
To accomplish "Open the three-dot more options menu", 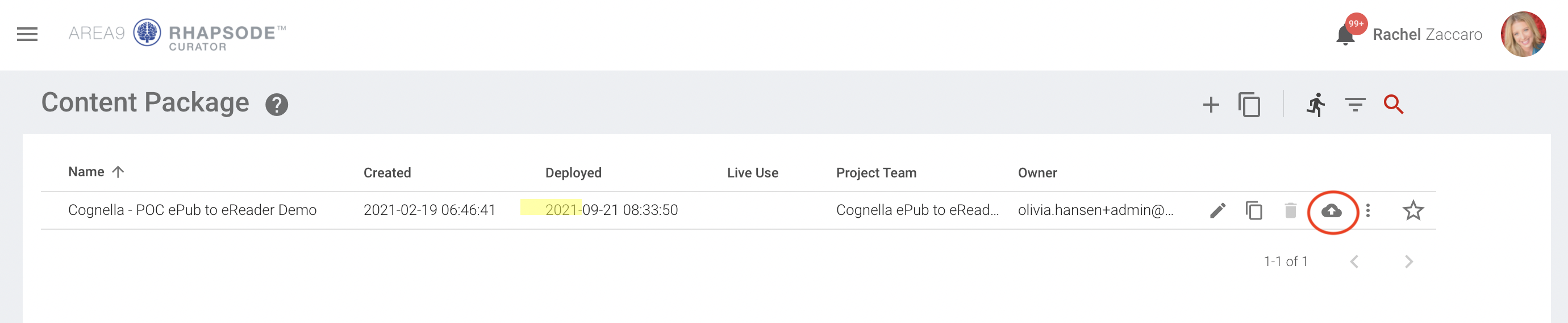I will click(x=1368, y=211).
